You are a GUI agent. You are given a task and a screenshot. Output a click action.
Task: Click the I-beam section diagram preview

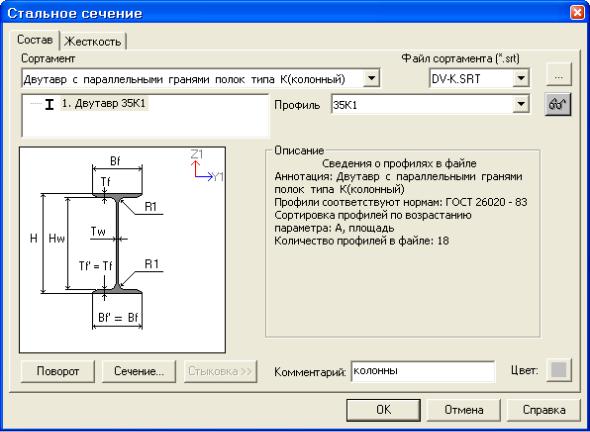(122, 249)
